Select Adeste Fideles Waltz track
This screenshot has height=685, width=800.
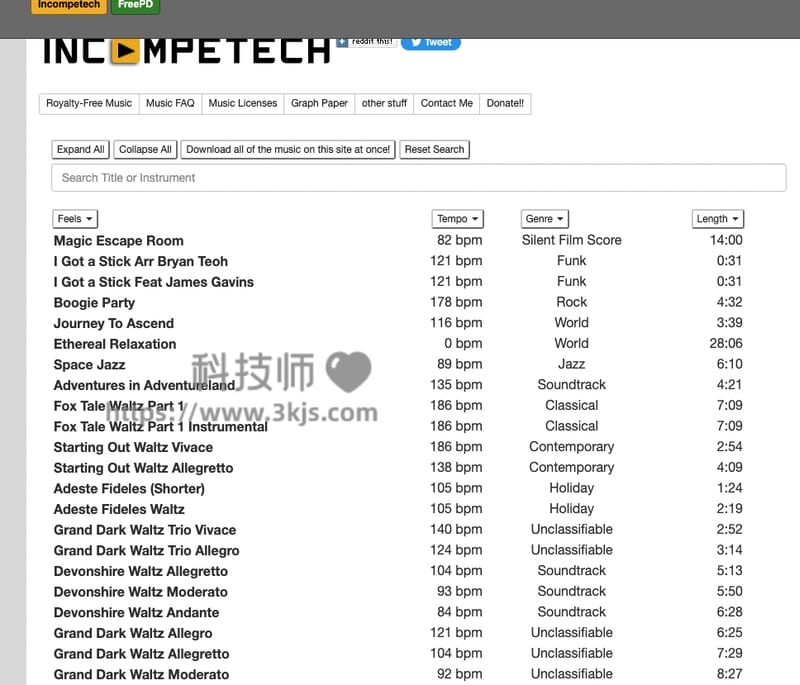tap(119, 510)
